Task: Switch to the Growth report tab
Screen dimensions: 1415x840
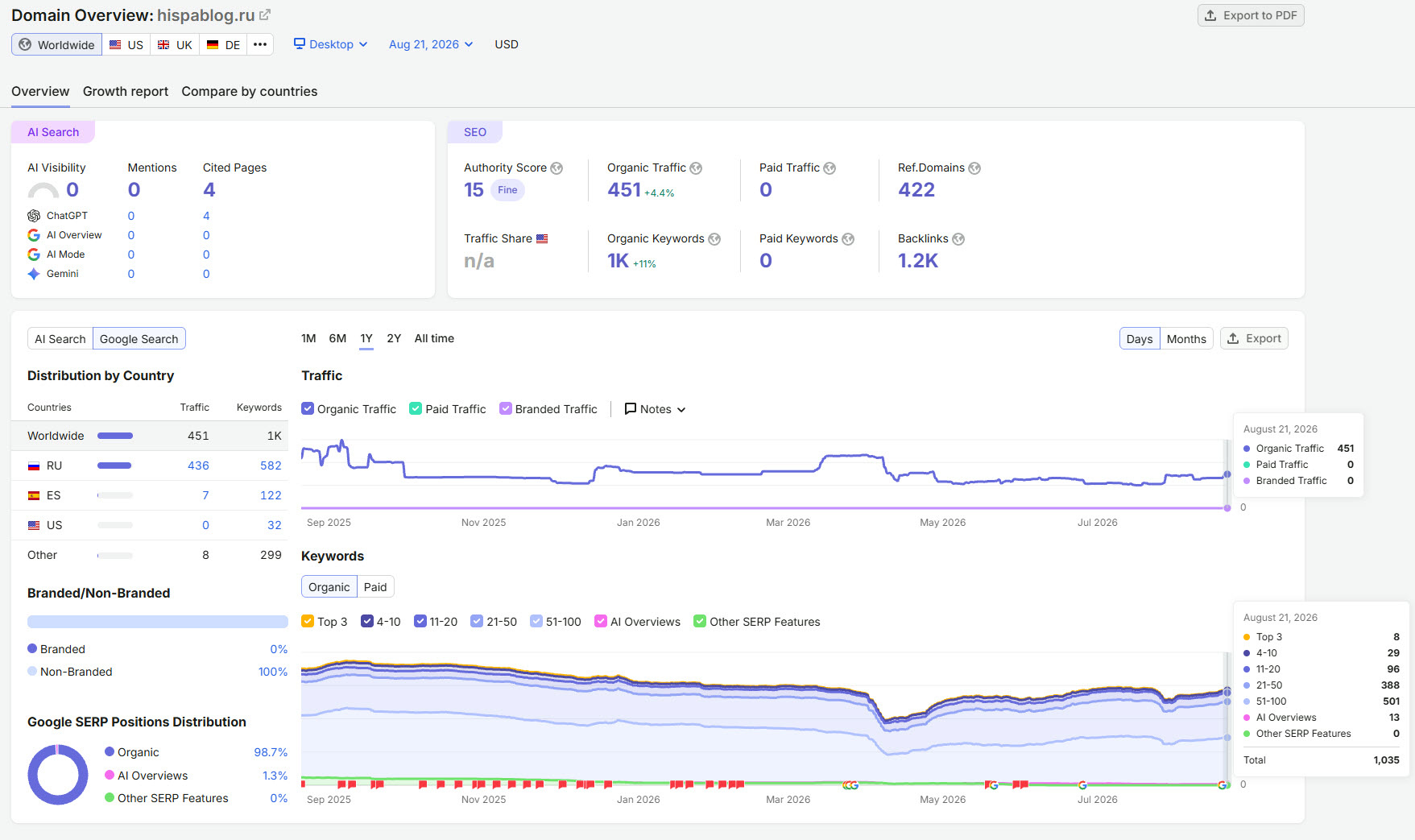Action: 126,91
